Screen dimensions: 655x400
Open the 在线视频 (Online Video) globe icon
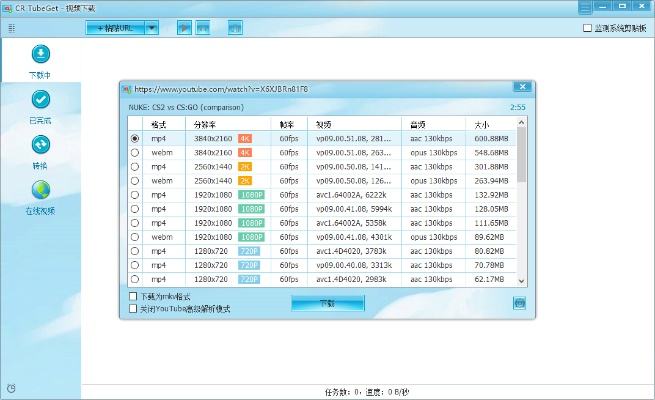tap(41, 190)
